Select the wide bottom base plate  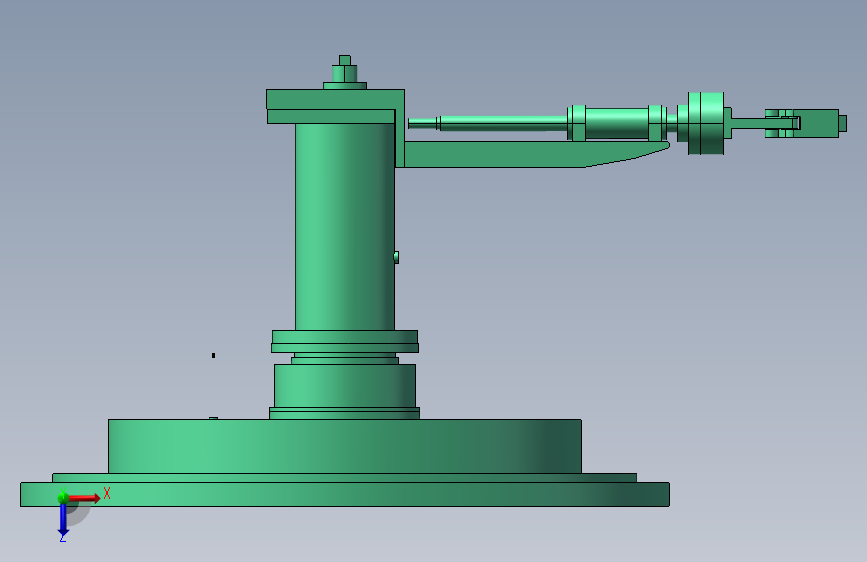345,494
